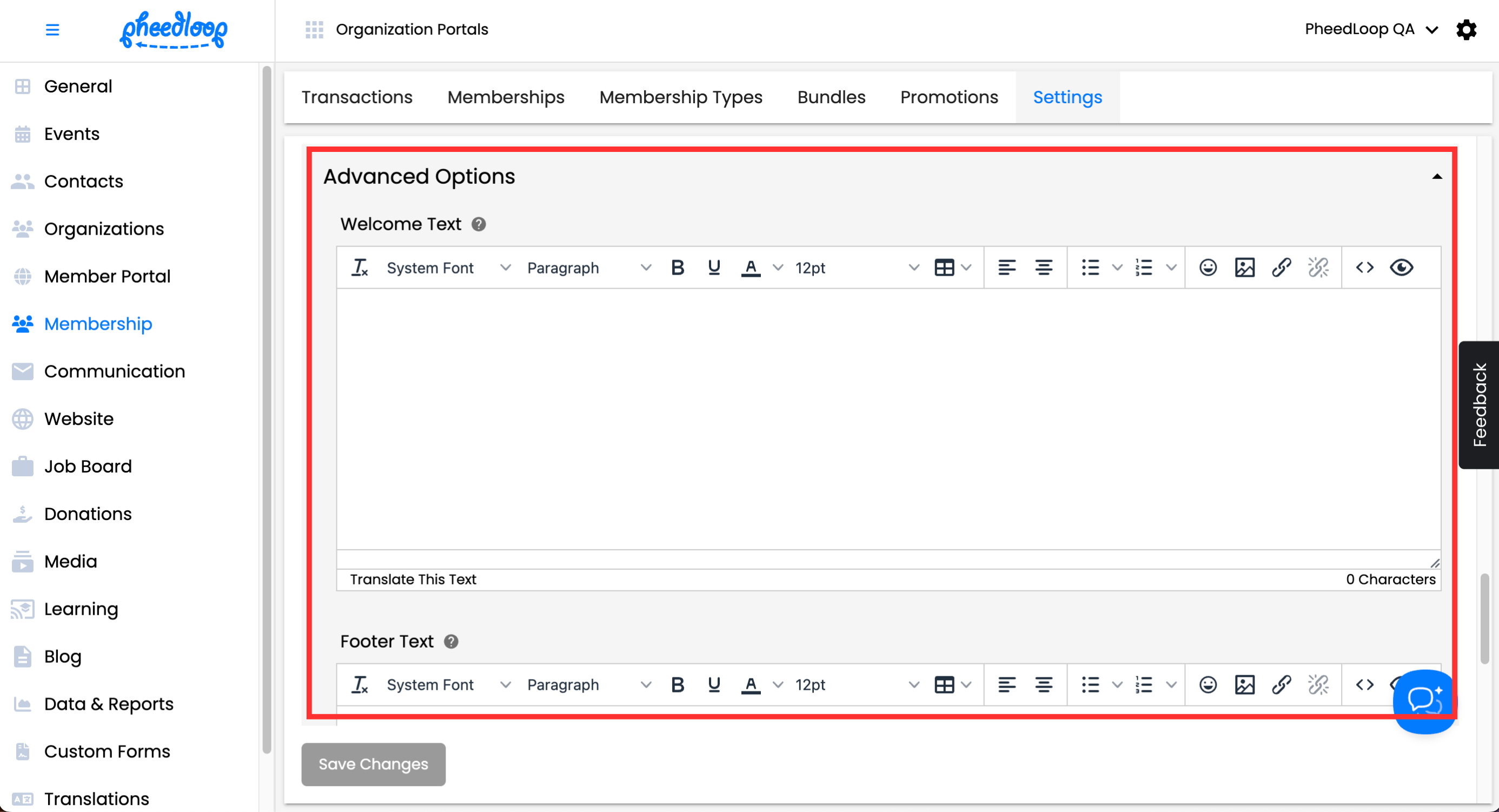Open text color picker arrow in Welcome Text
Screen dimensions: 1499x812
click(x=778, y=268)
